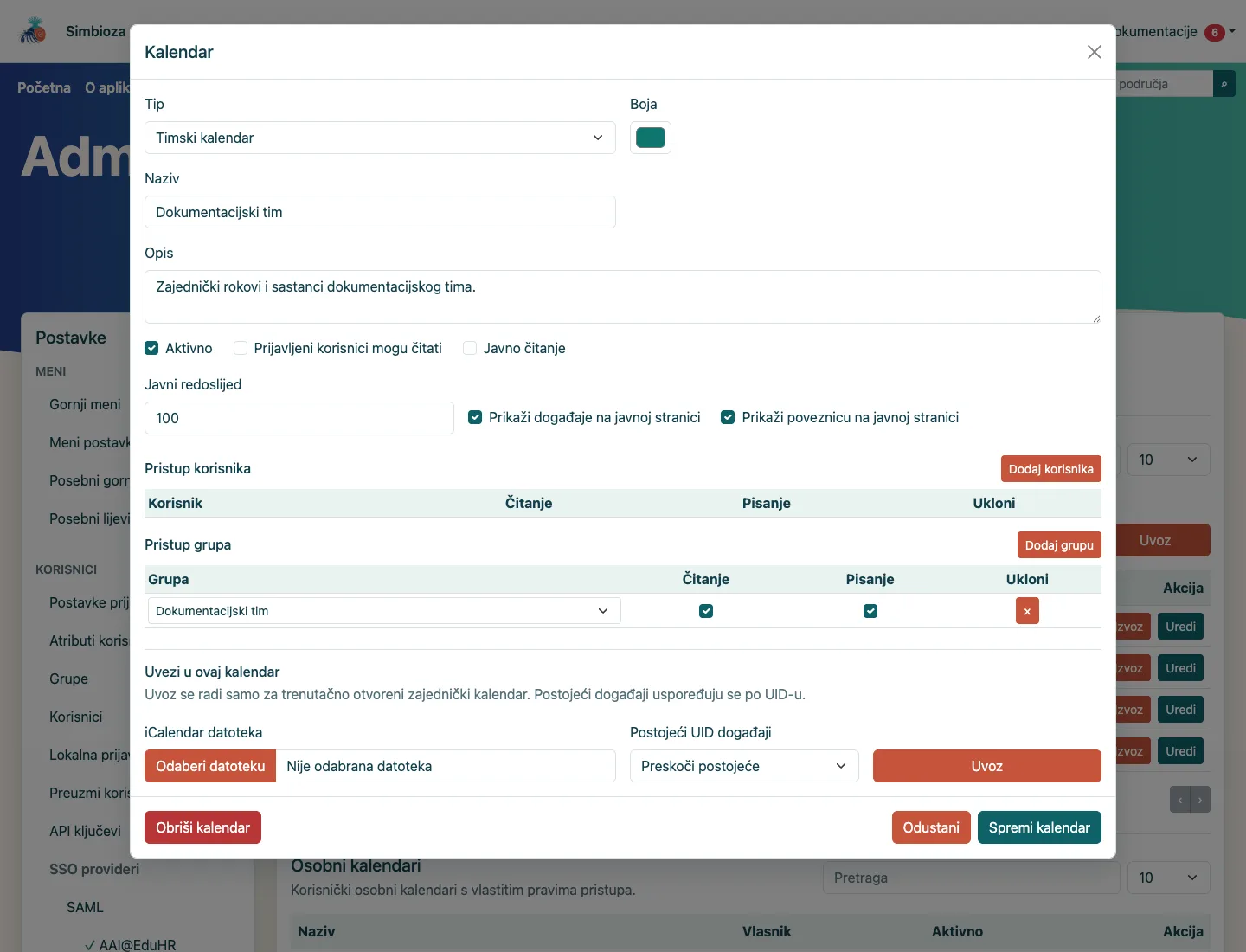Go to next page with pagination arrow
1246x952 pixels.
click(1200, 800)
